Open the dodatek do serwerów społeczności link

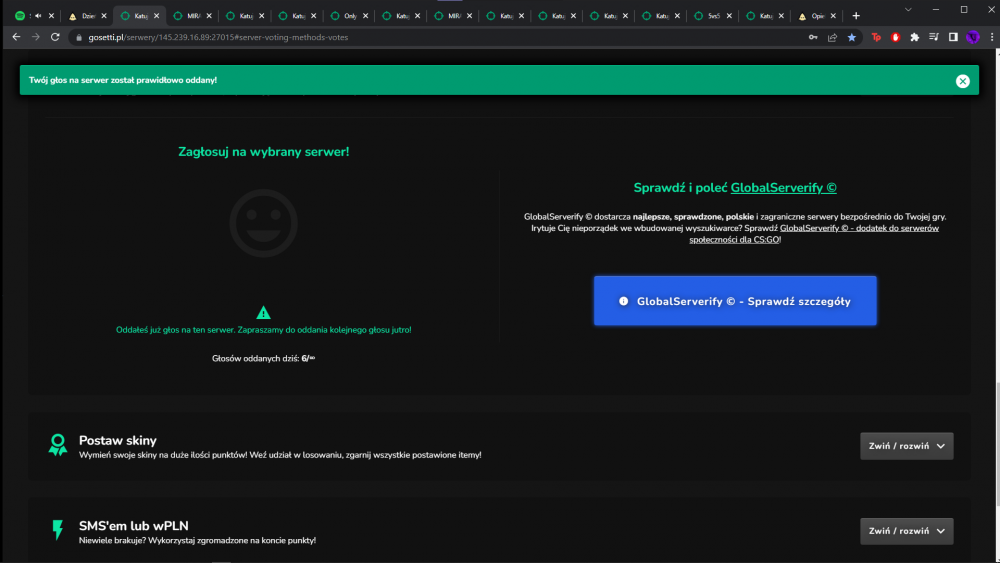pos(814,233)
